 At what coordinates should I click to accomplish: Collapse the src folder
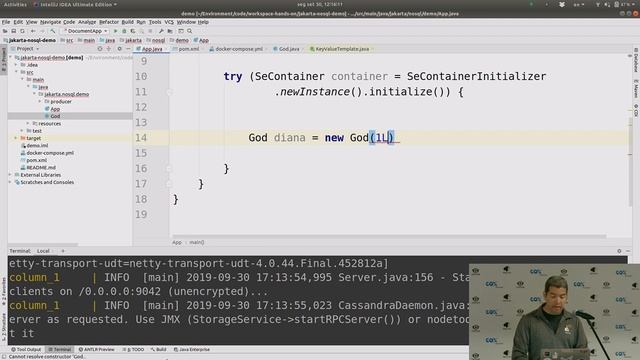16,72
